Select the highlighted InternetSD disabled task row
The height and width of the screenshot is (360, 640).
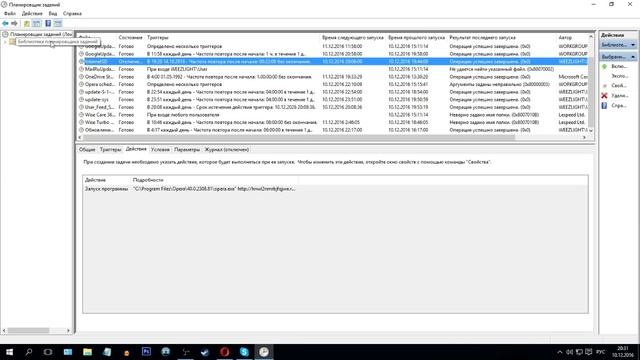(x=333, y=61)
